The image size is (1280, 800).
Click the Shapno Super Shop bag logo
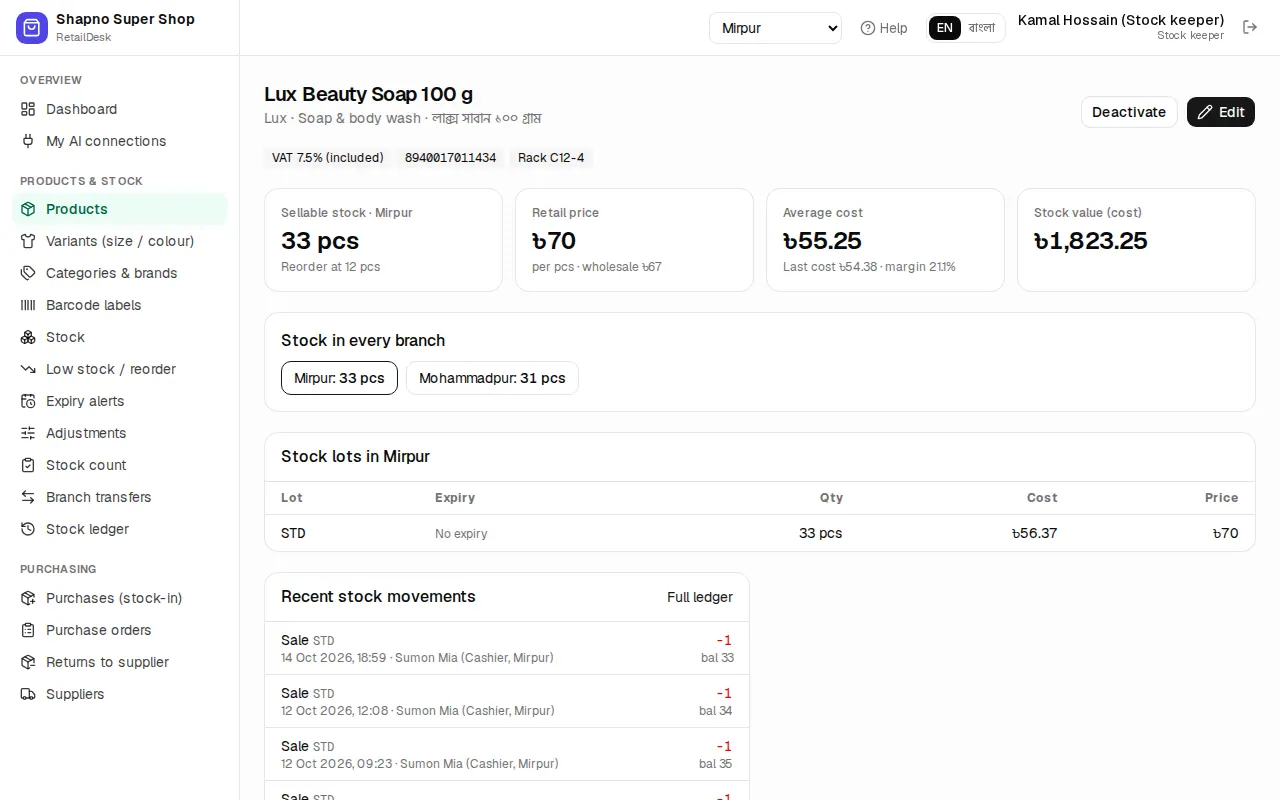(32, 28)
